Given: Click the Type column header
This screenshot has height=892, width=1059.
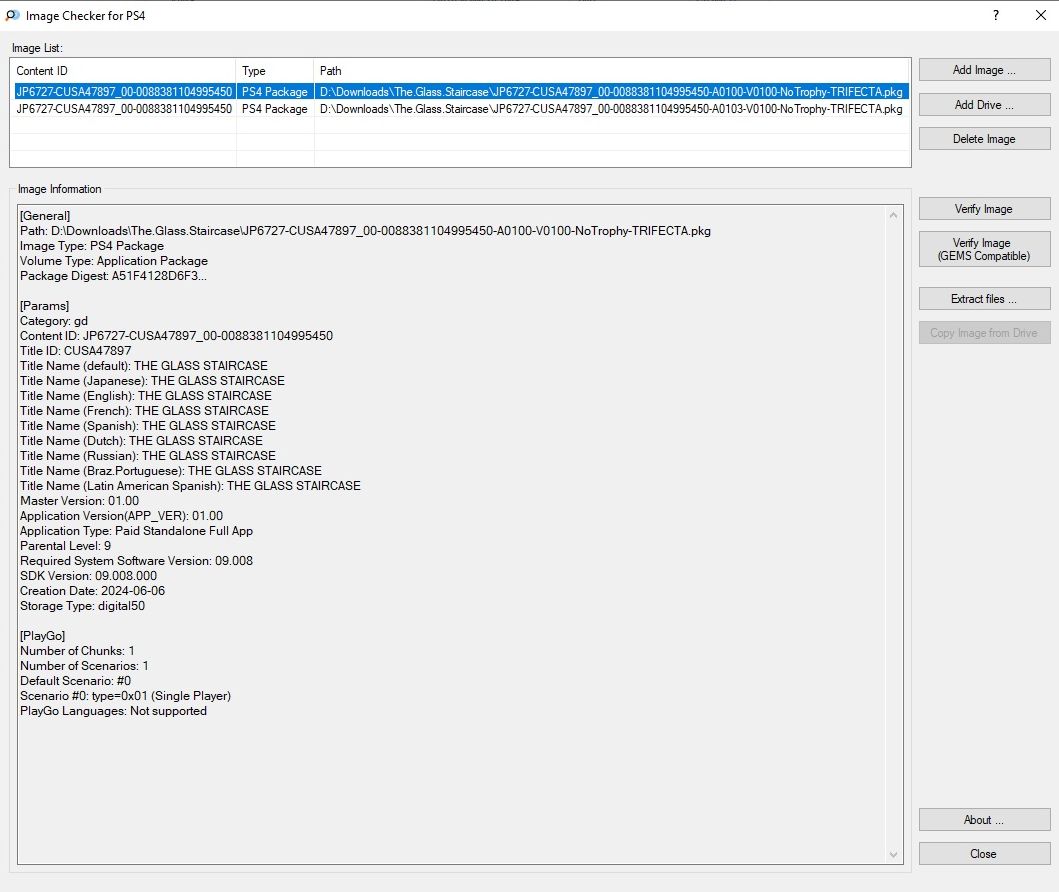Looking at the screenshot, I should pyautogui.click(x=275, y=70).
